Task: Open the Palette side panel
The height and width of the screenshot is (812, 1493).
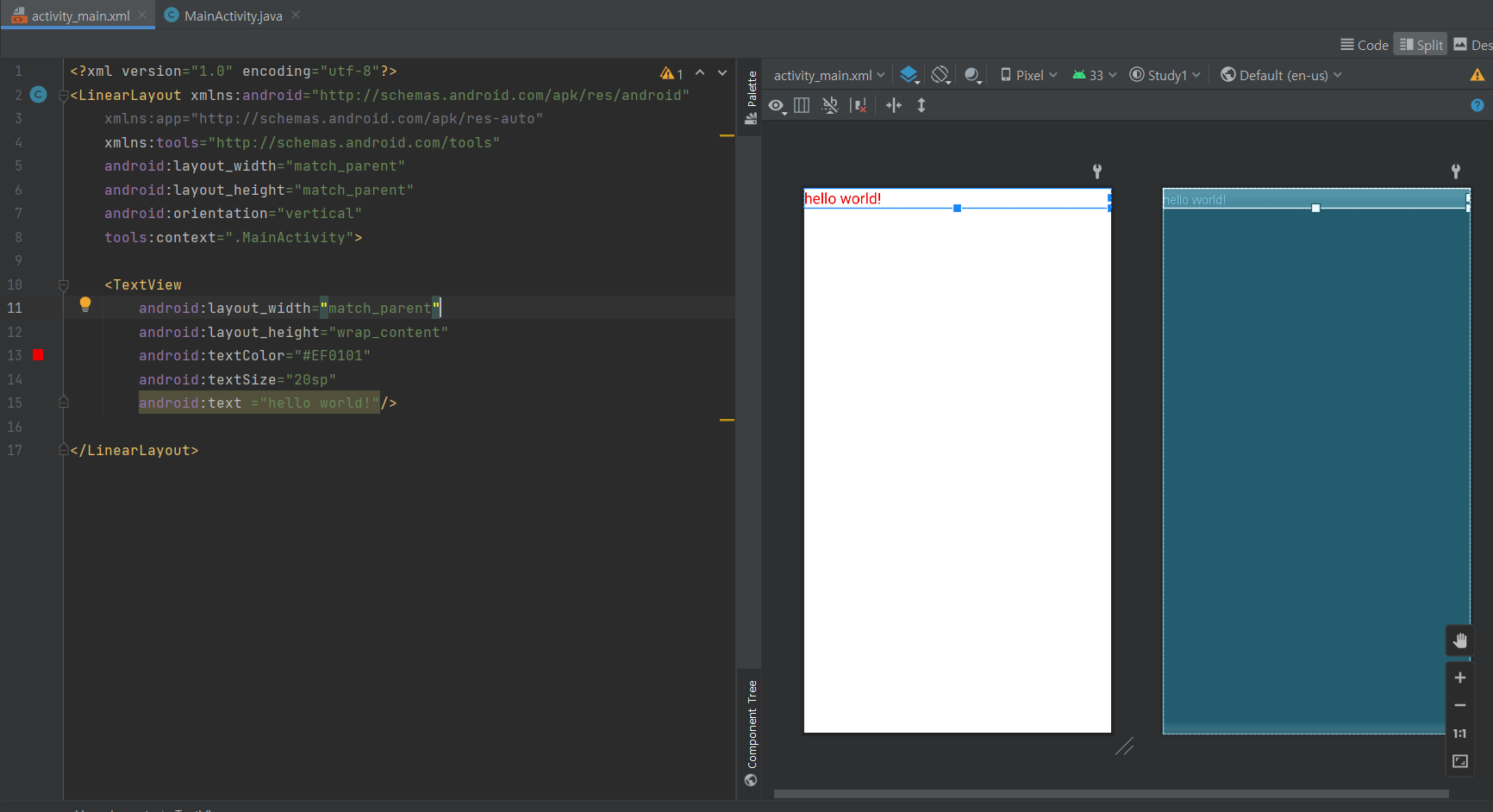Action: pos(752,97)
